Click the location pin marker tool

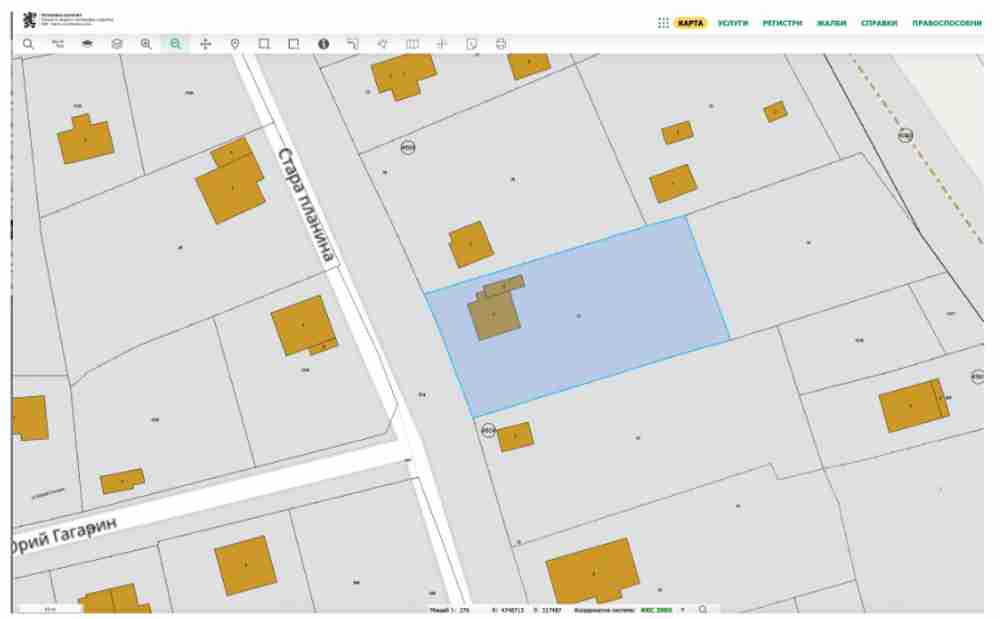tap(235, 44)
